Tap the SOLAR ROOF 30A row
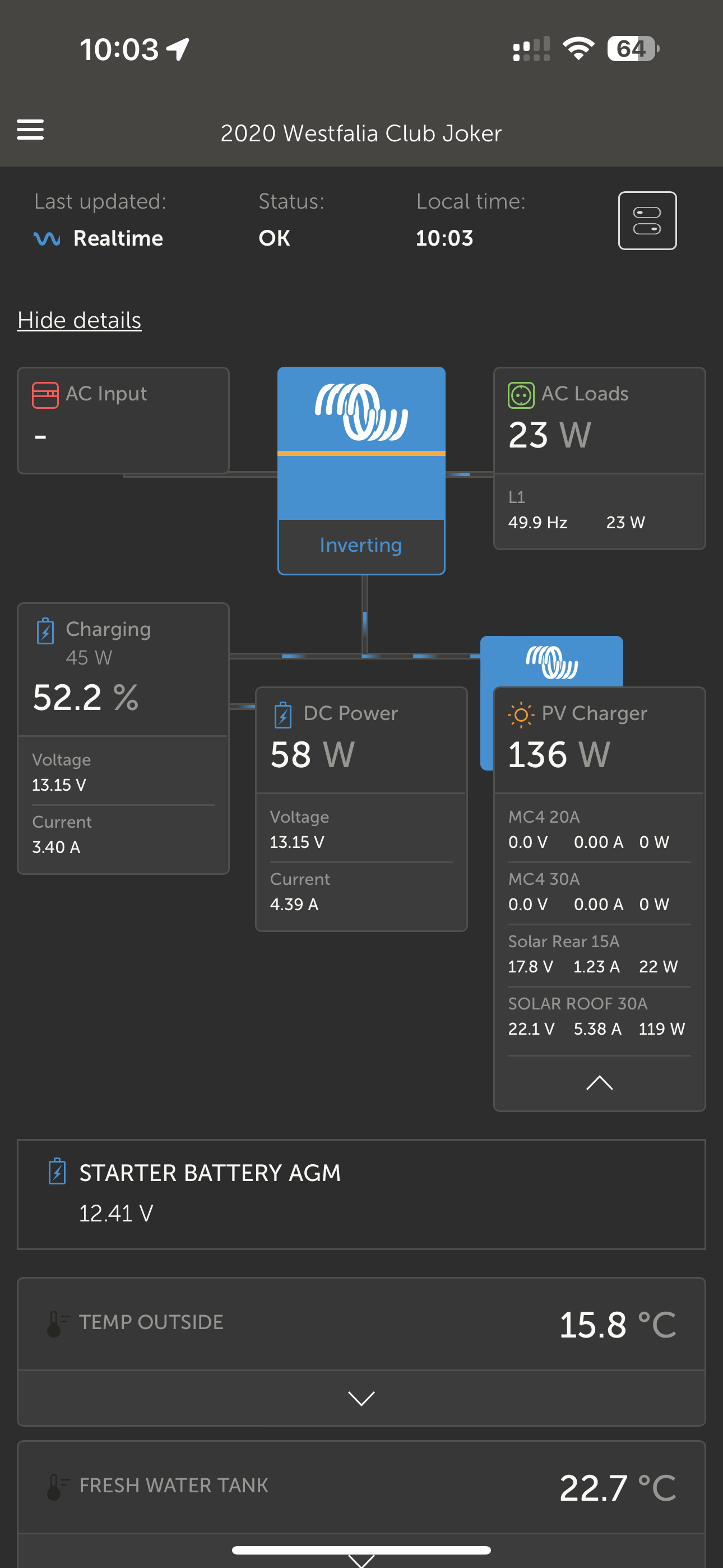 tap(600, 1016)
